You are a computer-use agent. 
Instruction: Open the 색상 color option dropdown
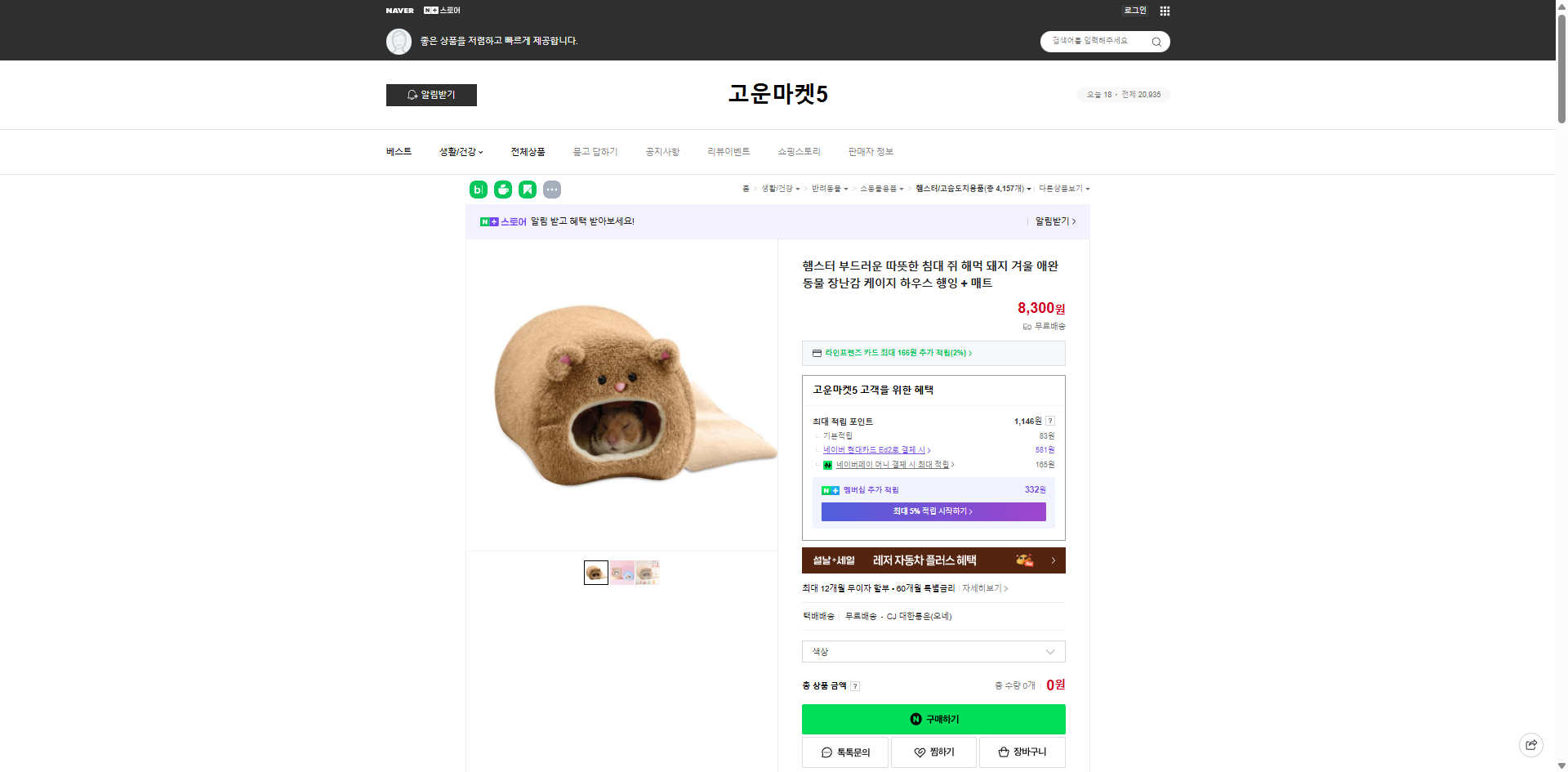pyautogui.click(x=933, y=651)
